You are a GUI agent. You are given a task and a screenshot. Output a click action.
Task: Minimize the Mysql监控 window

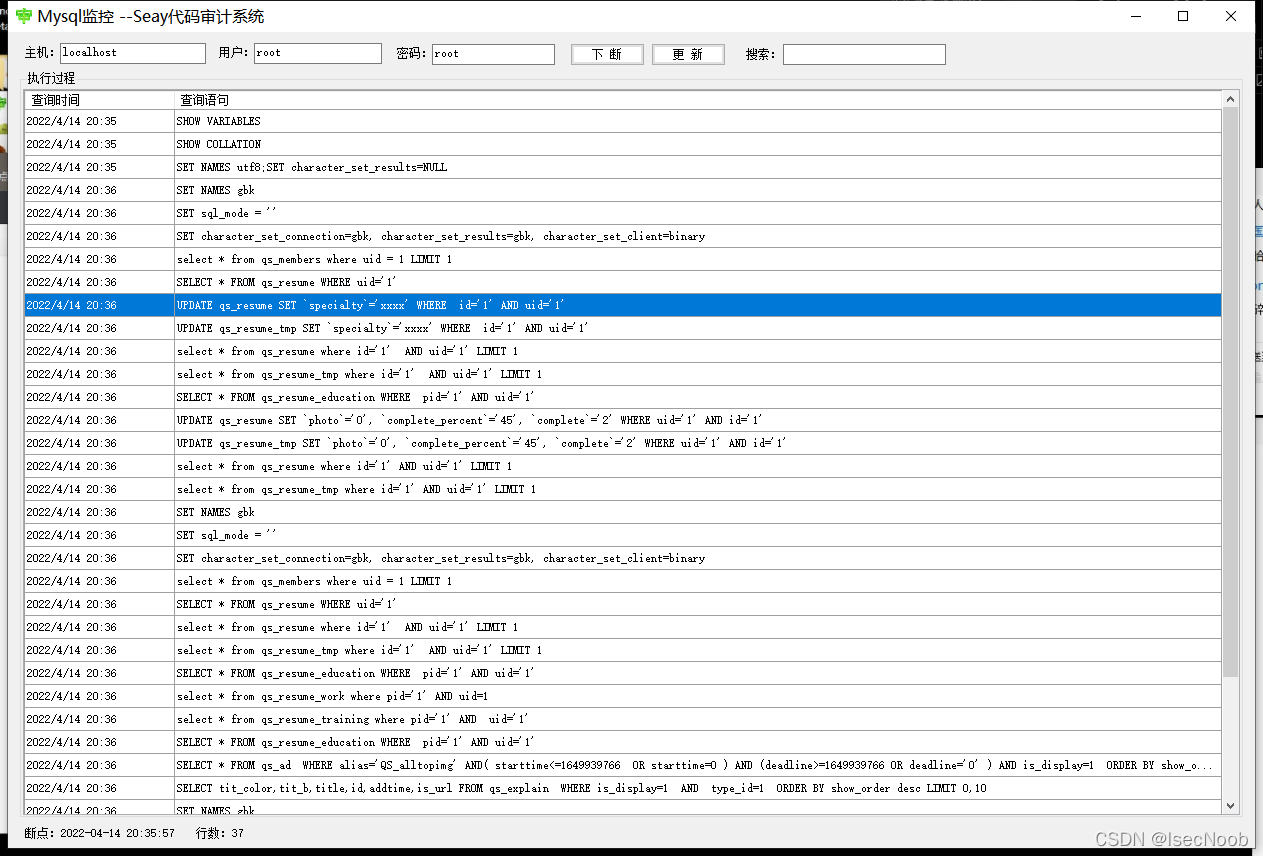tap(1136, 16)
